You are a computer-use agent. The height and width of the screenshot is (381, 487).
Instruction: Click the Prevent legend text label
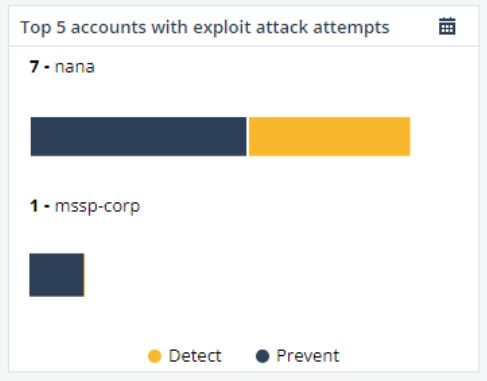[308, 356]
